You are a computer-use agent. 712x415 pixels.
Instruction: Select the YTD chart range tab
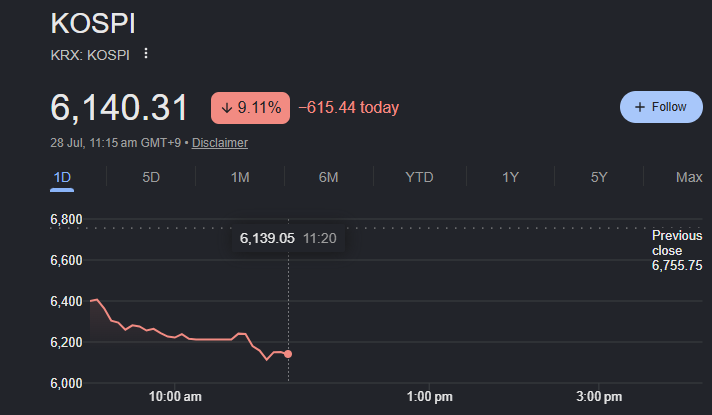pos(419,177)
